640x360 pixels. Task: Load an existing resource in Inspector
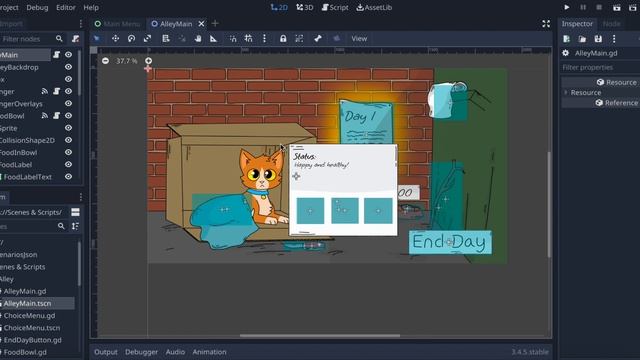(x=582, y=39)
